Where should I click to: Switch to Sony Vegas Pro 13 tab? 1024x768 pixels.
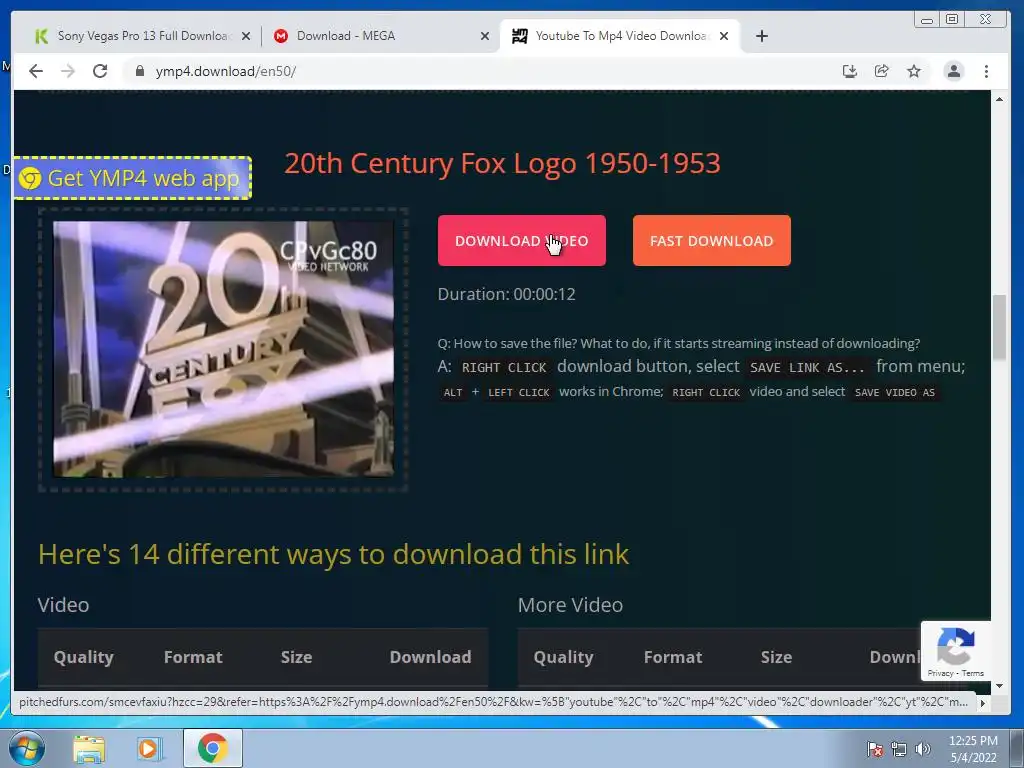(x=140, y=36)
